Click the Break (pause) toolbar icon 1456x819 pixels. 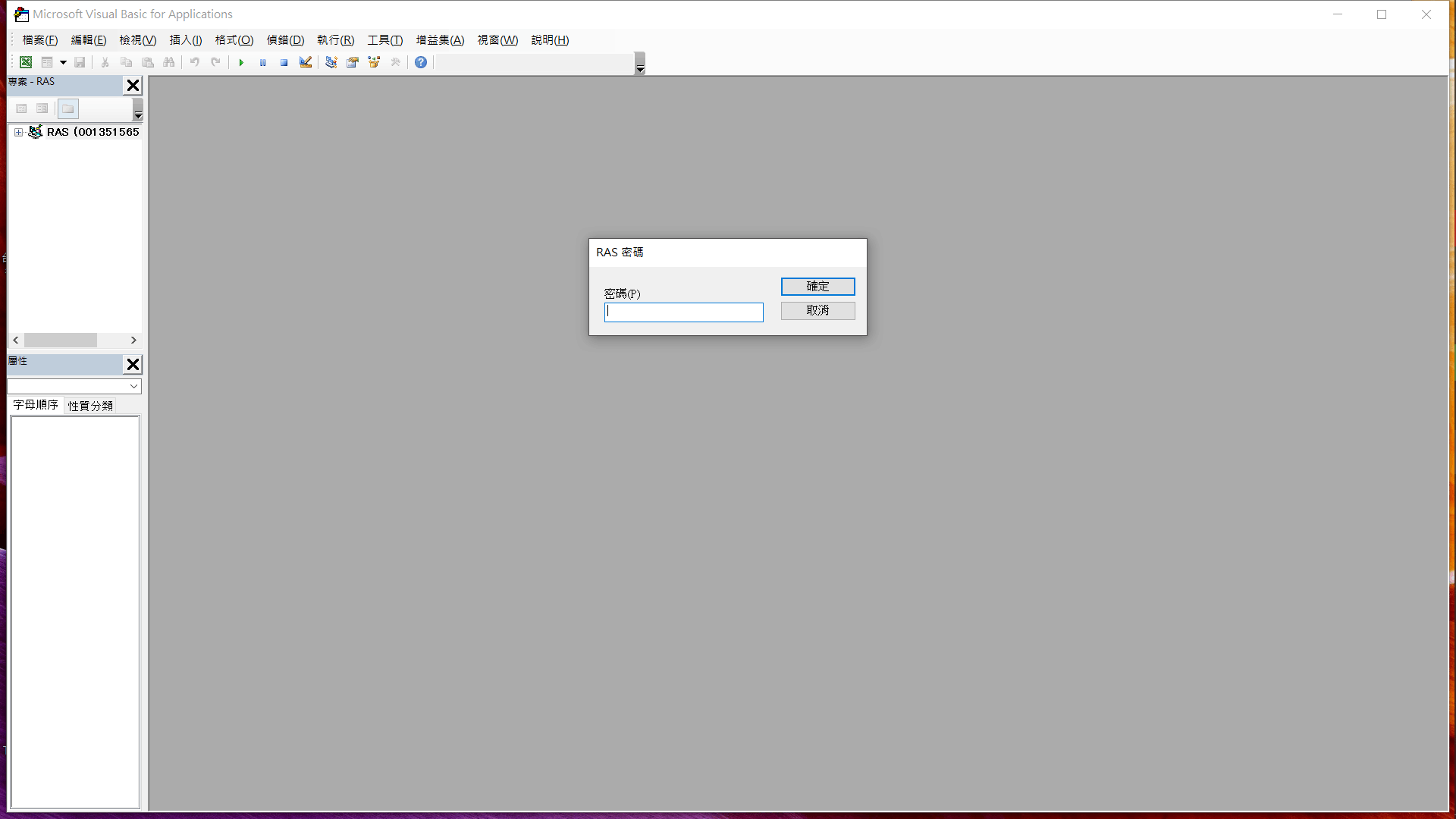(x=262, y=62)
